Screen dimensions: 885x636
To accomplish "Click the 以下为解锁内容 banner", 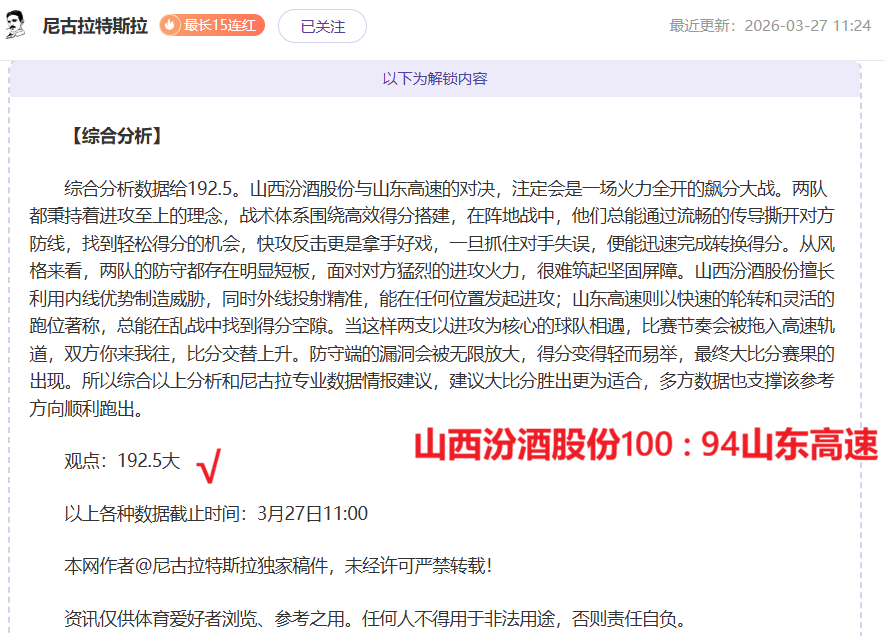I will [x=434, y=78].
